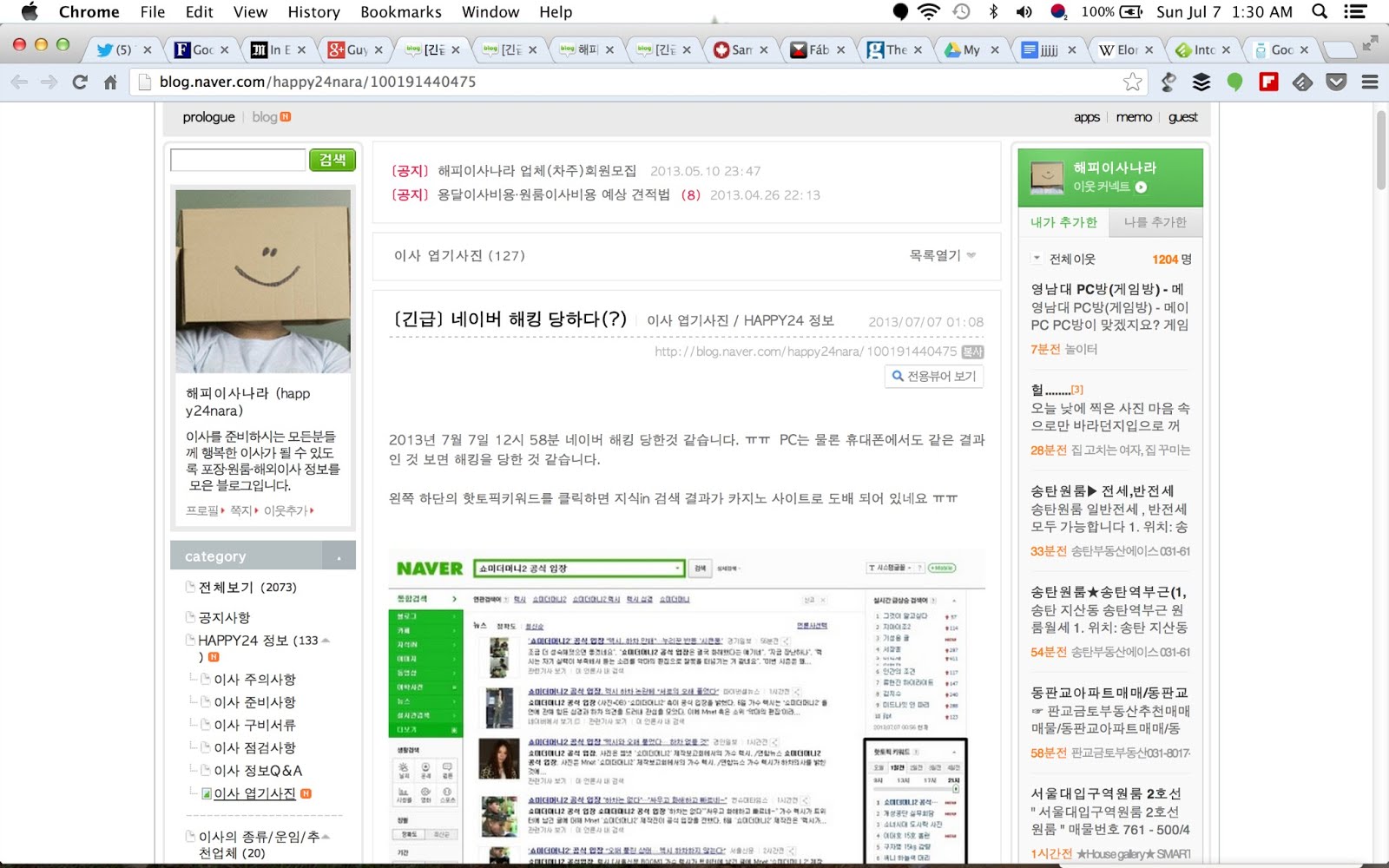
Task: Click the 검색 search button
Action: pos(332,160)
